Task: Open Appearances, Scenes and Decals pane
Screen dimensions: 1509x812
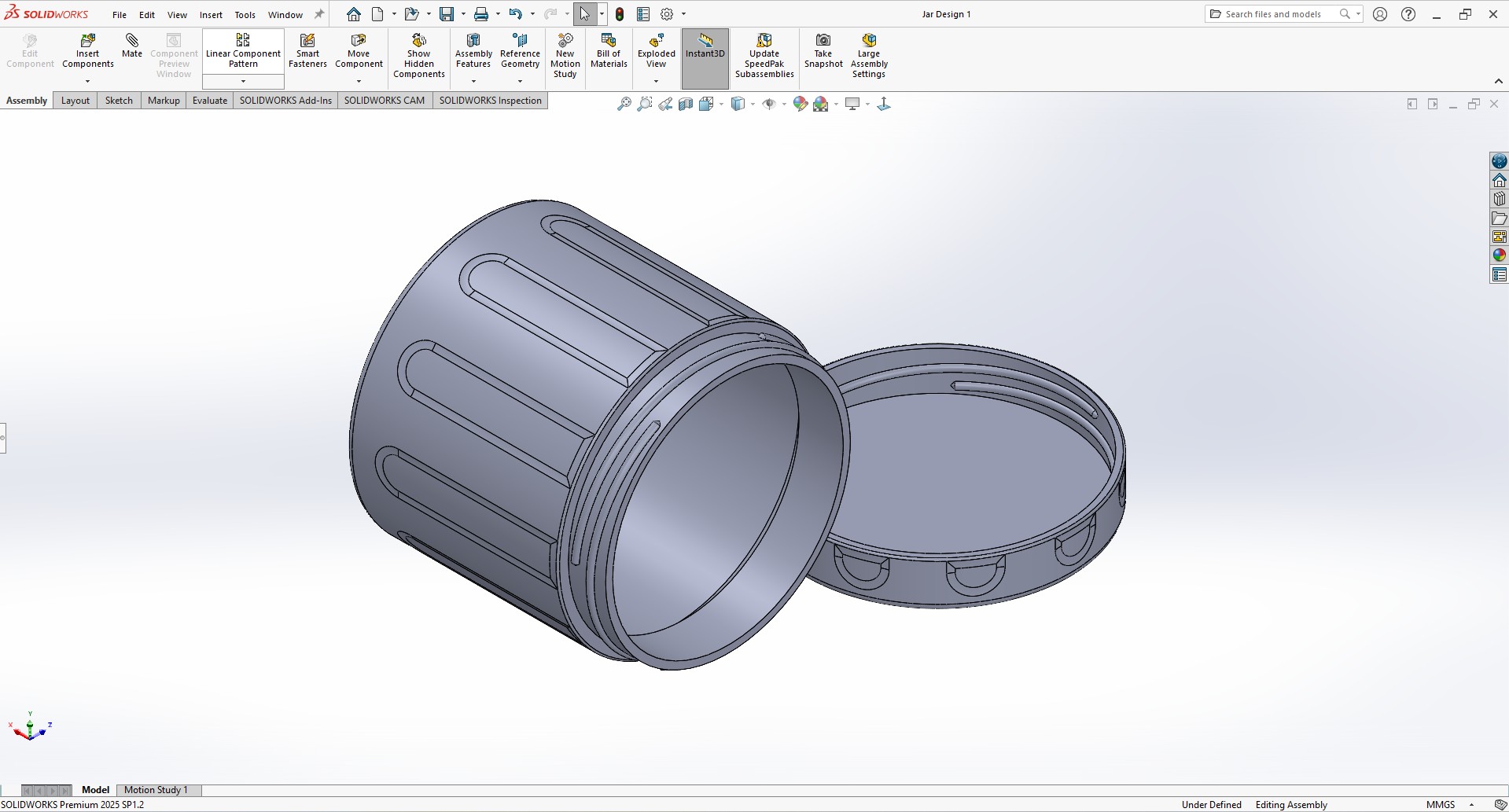Action: coord(1499,255)
